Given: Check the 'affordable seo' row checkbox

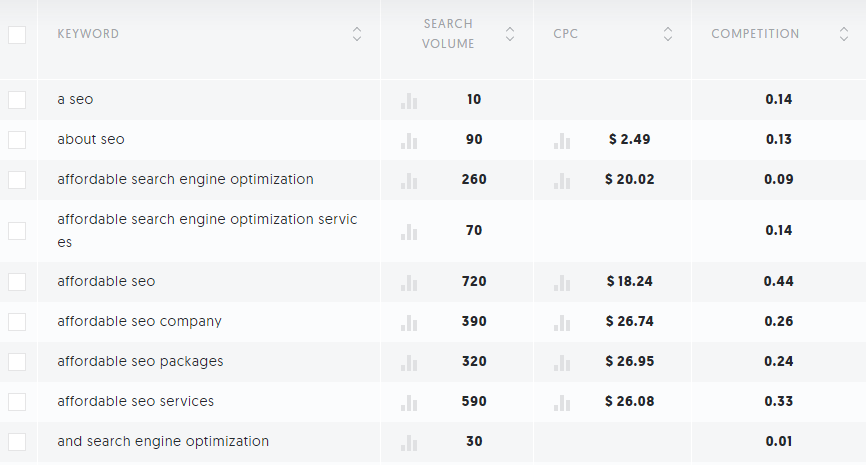Looking at the screenshot, I should coord(17,282).
